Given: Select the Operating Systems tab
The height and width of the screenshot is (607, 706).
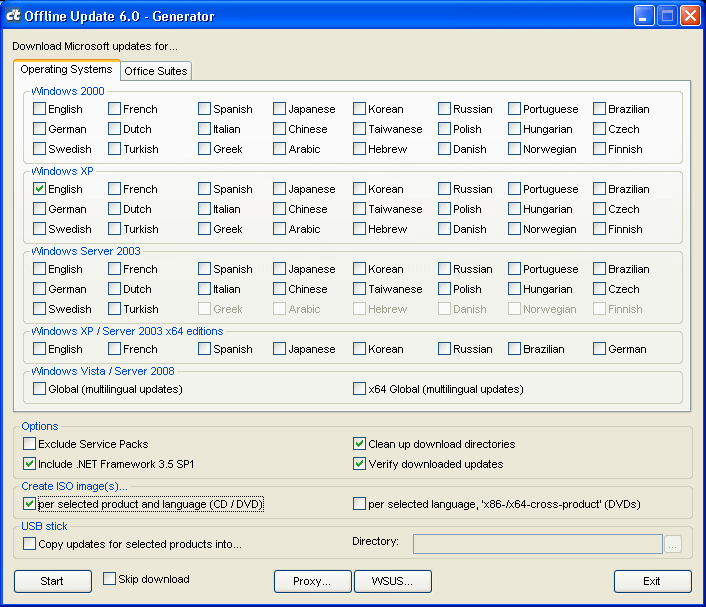Looking at the screenshot, I should tap(67, 69).
